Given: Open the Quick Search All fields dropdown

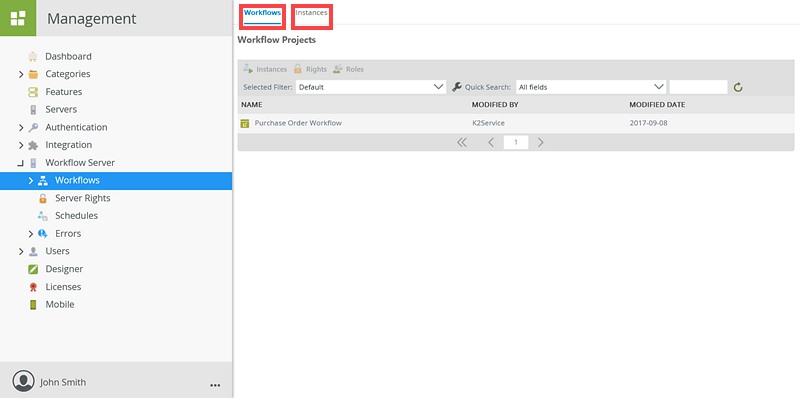Looking at the screenshot, I should (591, 87).
